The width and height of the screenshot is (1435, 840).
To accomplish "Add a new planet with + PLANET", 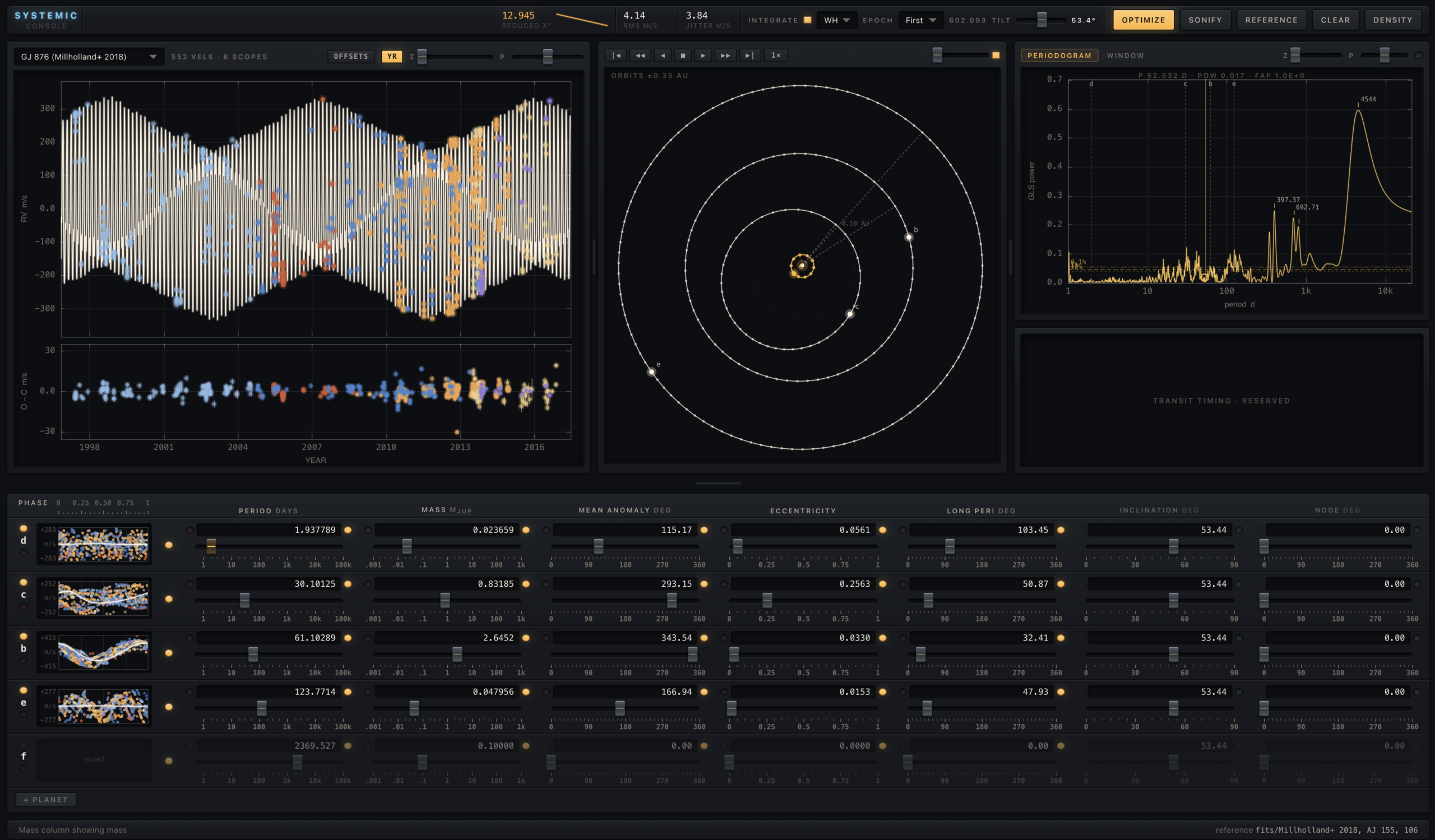I will (x=45, y=800).
